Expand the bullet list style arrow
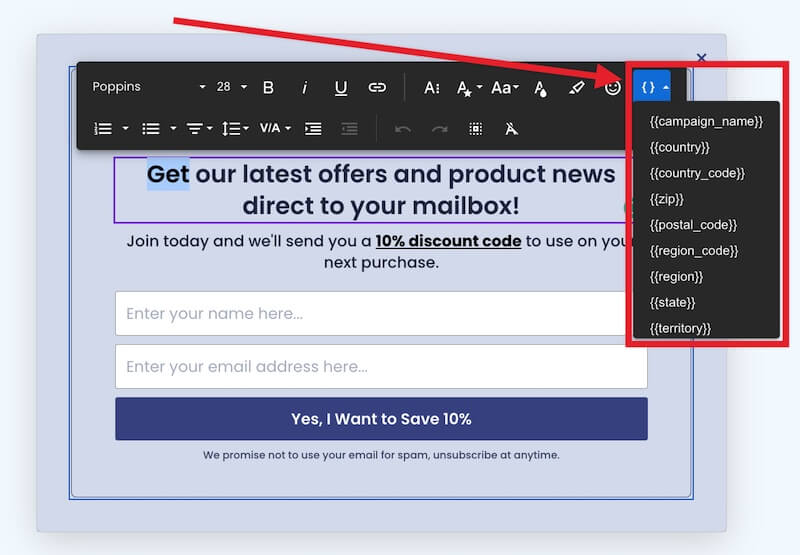The width and height of the screenshot is (800, 555). tap(173, 129)
